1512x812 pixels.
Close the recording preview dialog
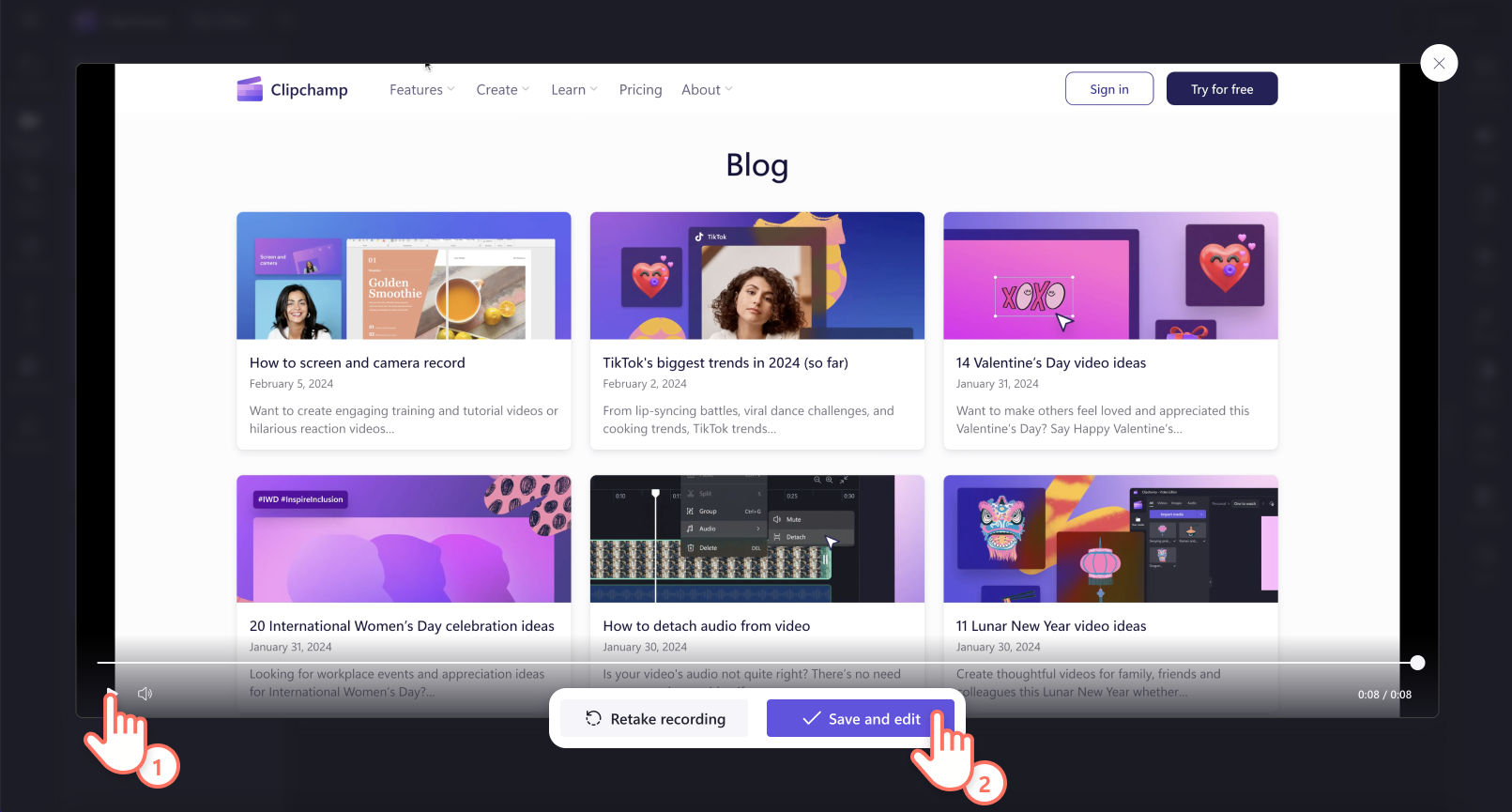tap(1439, 64)
